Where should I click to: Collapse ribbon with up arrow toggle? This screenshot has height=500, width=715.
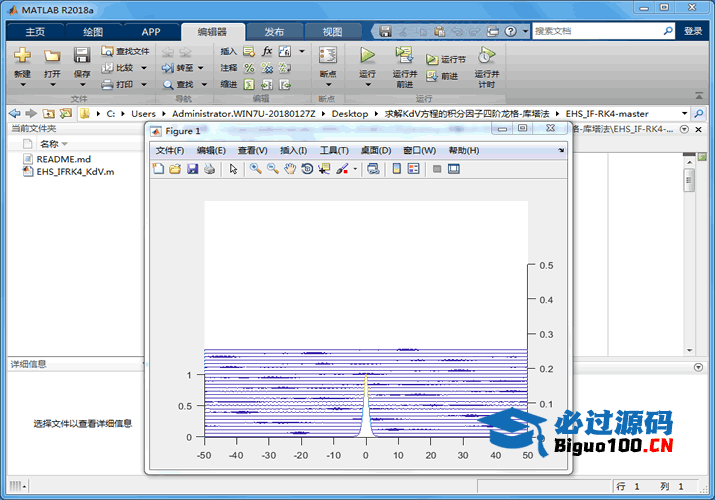click(699, 96)
